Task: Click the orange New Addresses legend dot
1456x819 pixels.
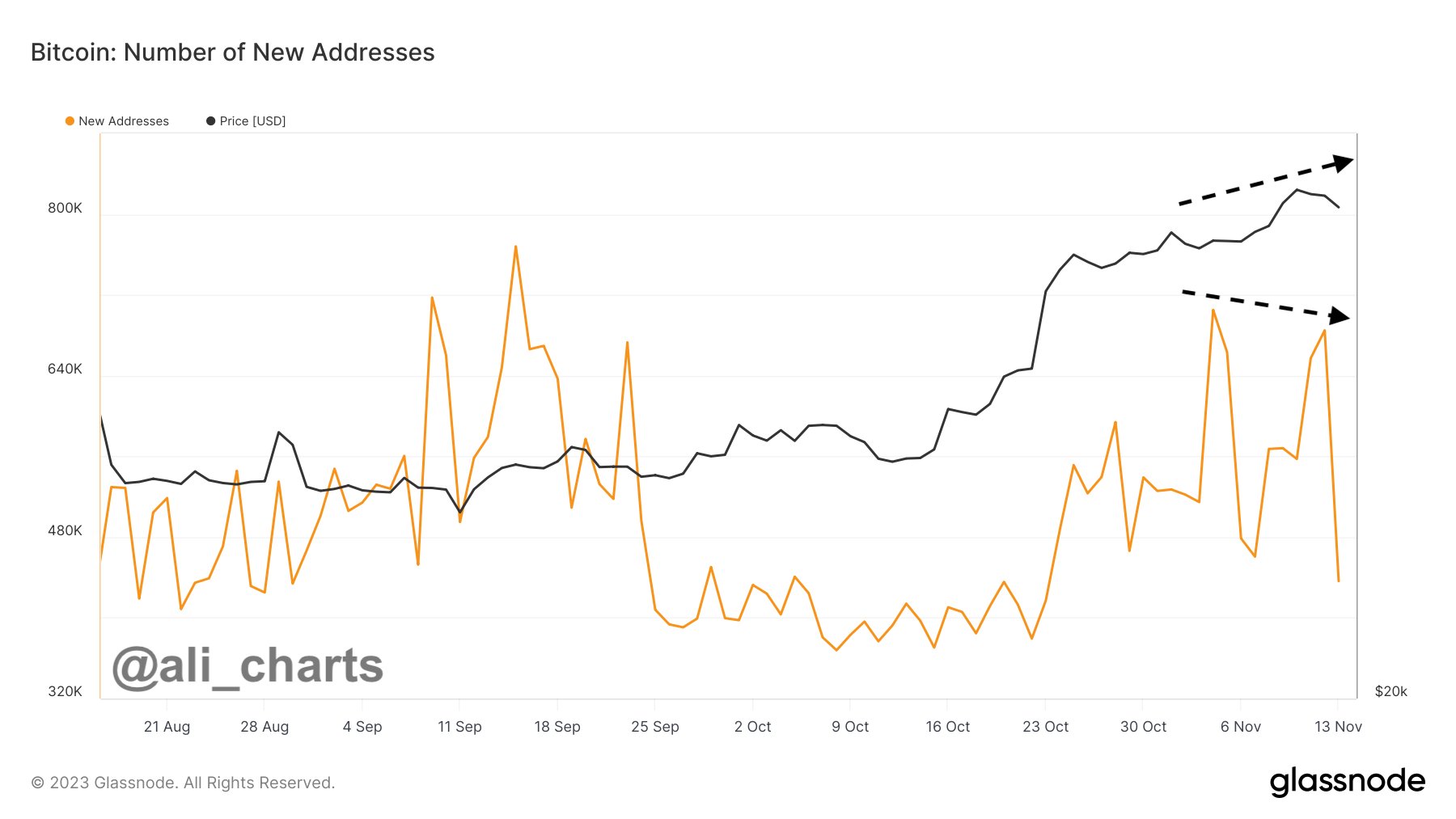Action: (70, 121)
